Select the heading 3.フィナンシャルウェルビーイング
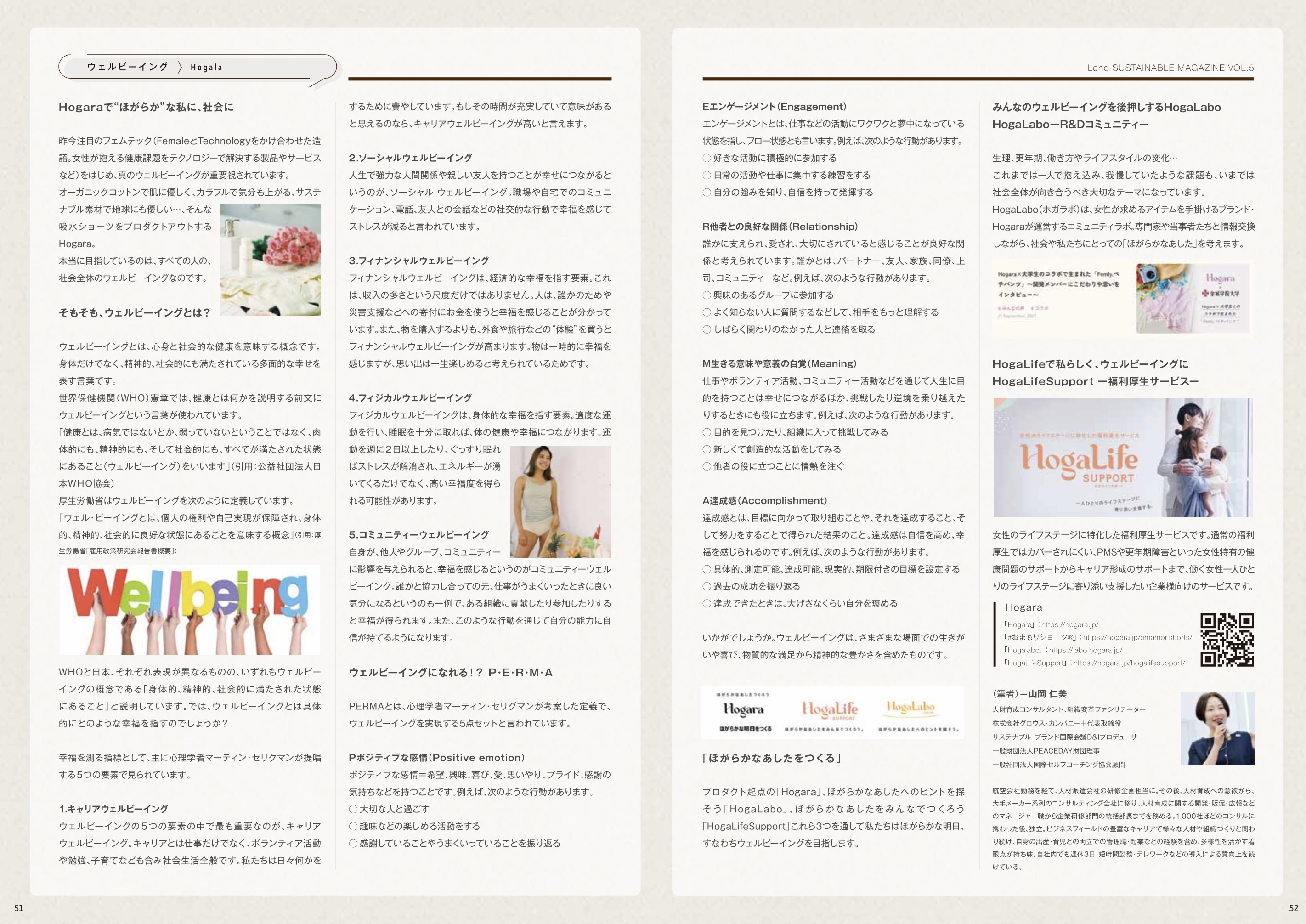1306x924 pixels. (418, 261)
